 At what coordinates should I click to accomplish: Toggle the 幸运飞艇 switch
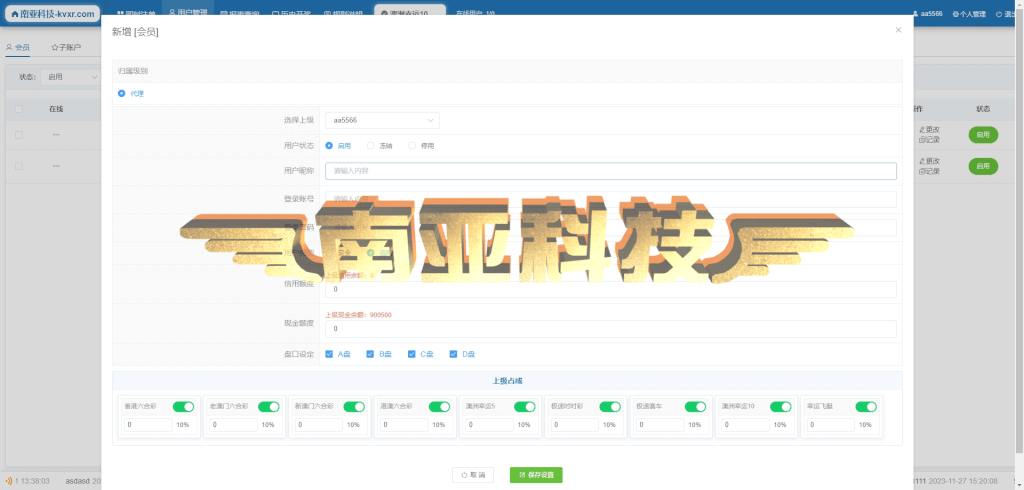pyautogui.click(x=866, y=406)
